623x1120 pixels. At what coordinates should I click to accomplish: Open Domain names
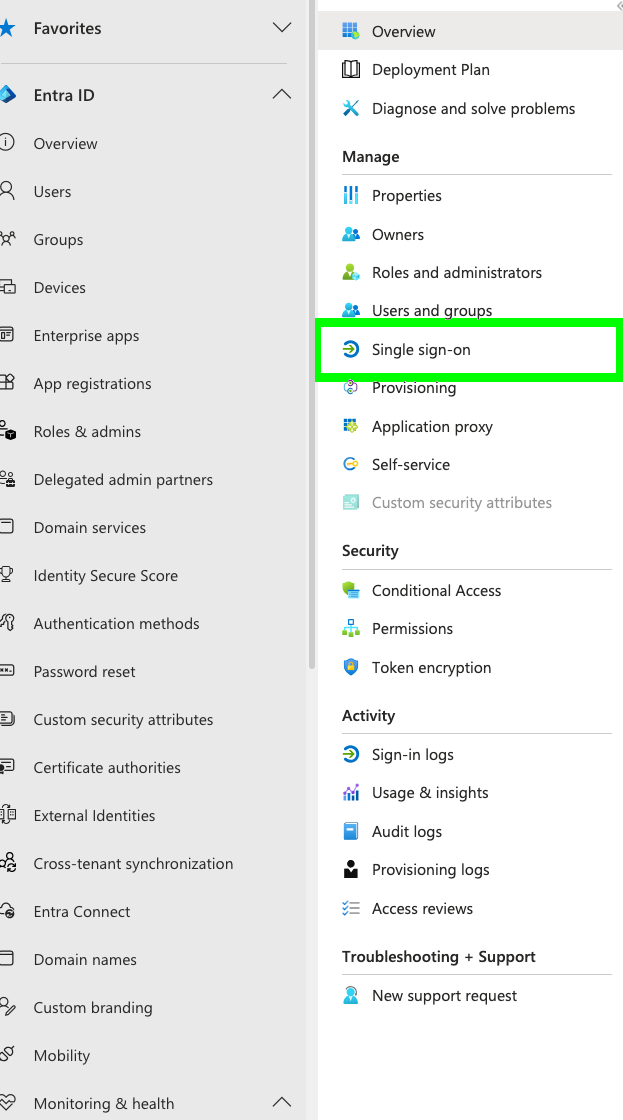coord(85,959)
